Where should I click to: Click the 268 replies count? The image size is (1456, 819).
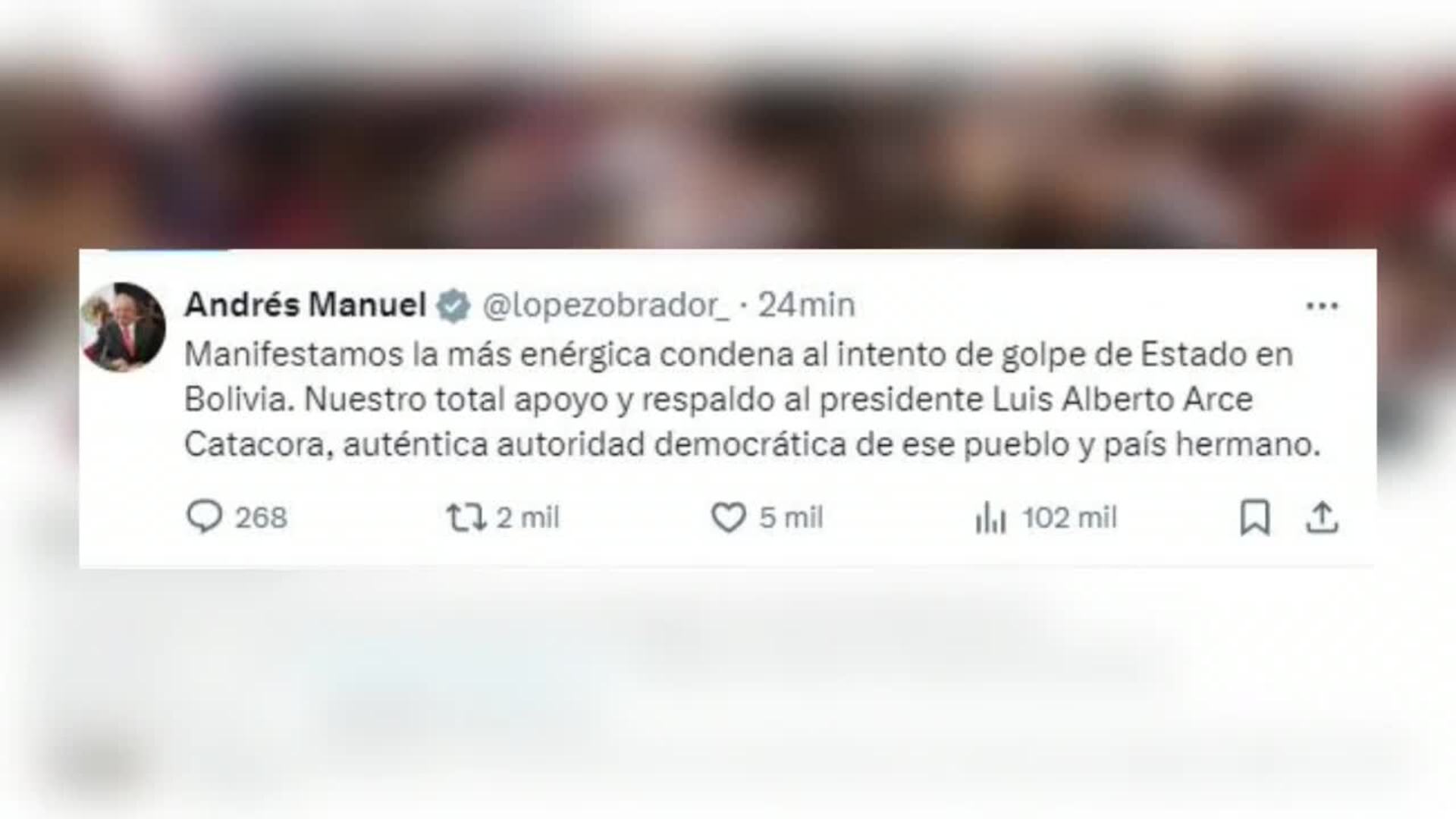click(x=261, y=518)
